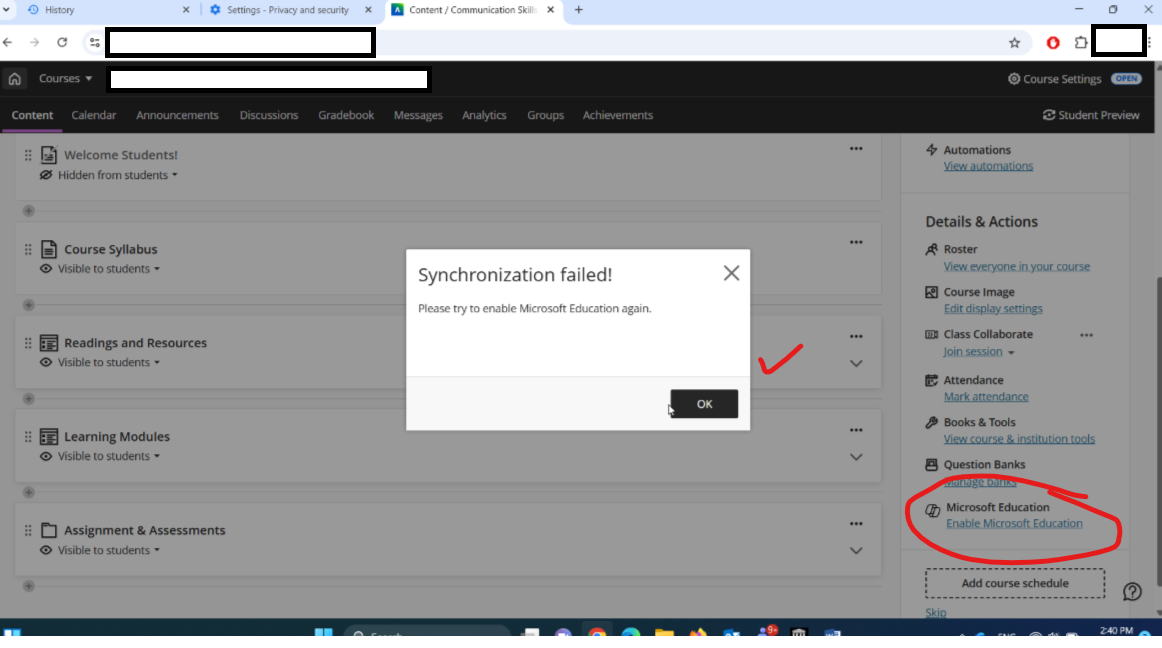Screen dimensions: 1162x648
Task: Add content below Learning Modules with plus
Action: click(x=29, y=492)
